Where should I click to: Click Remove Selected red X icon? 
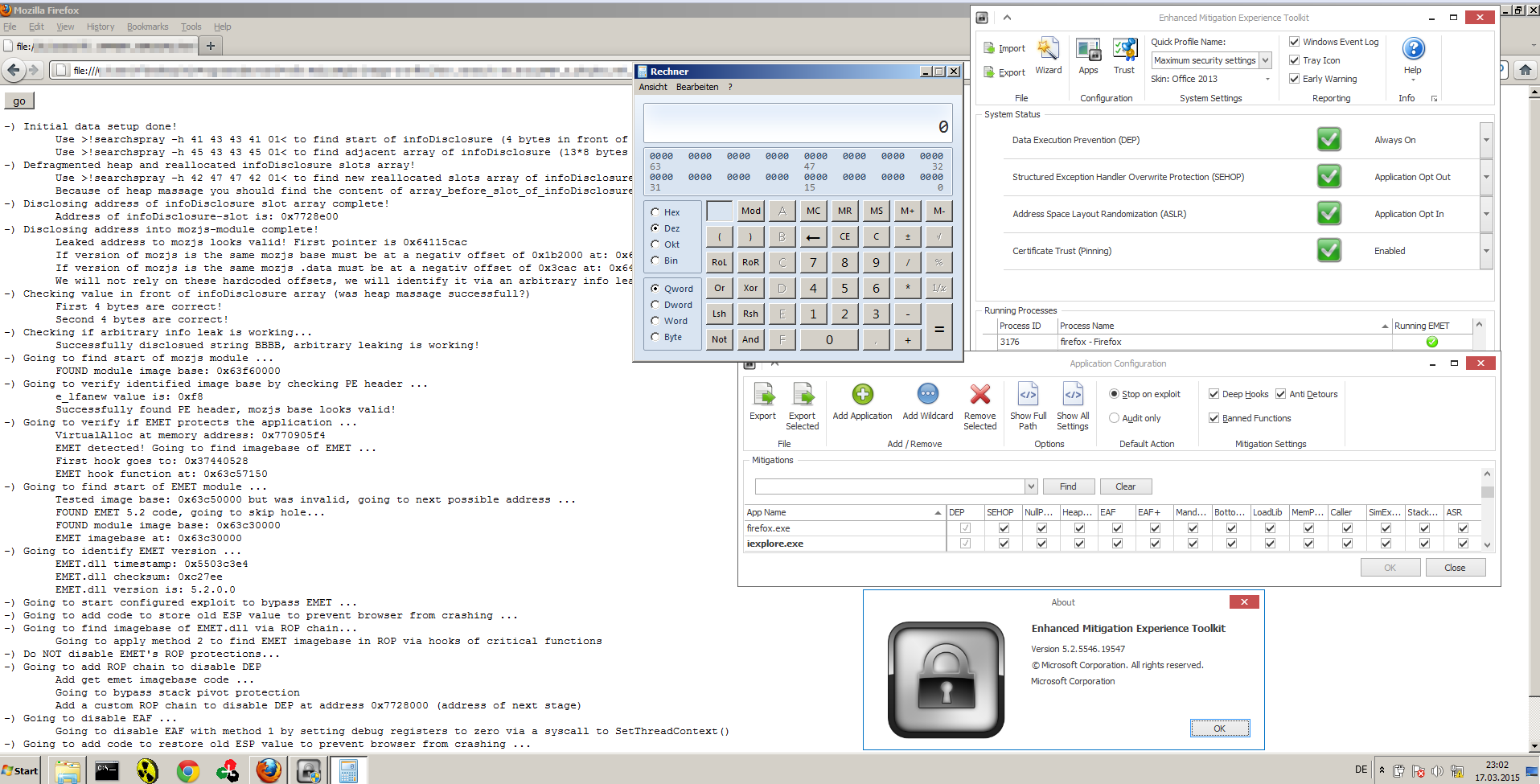coord(979,394)
